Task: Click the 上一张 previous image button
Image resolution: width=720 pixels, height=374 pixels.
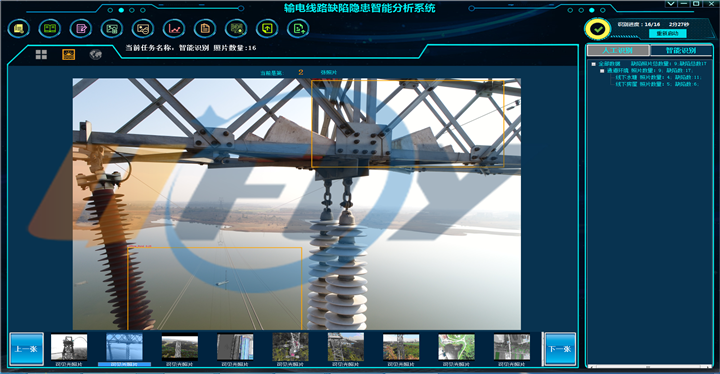Action: point(27,349)
